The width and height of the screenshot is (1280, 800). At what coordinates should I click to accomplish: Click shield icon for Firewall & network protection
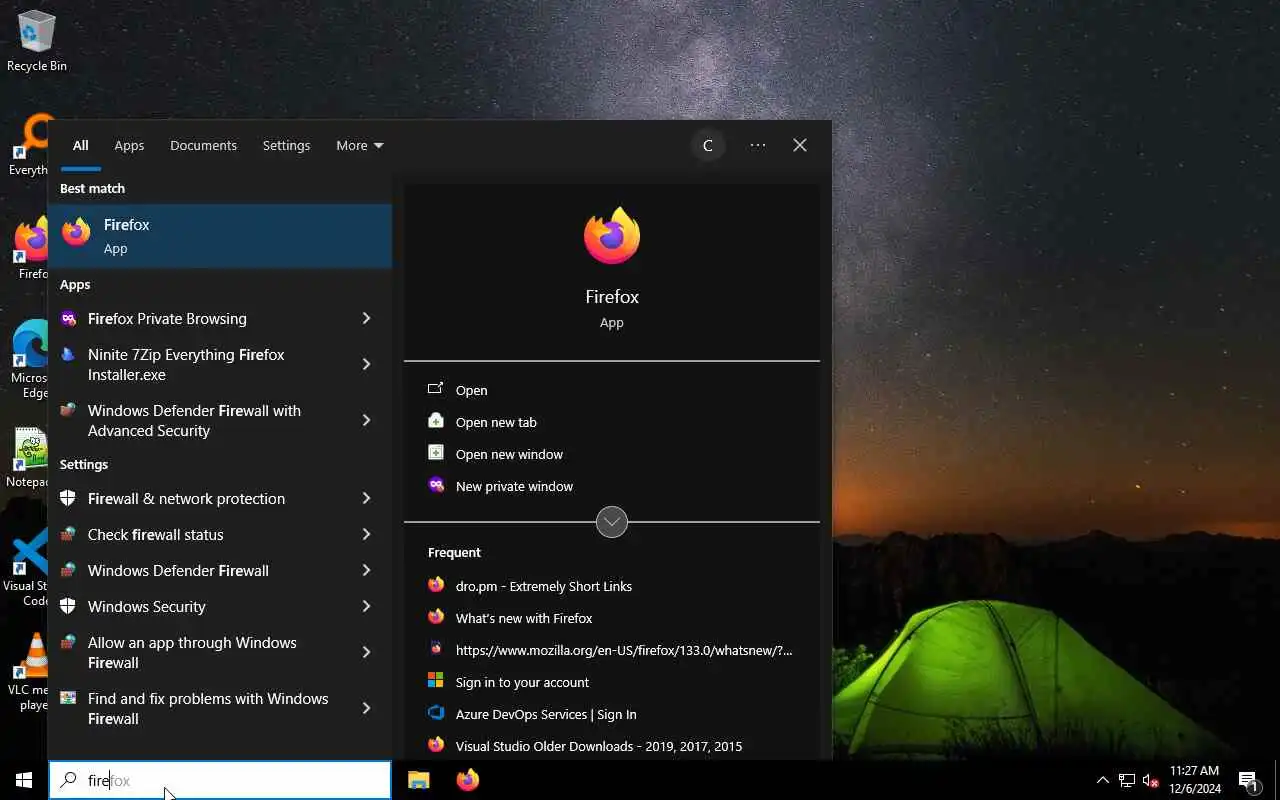[x=68, y=498]
